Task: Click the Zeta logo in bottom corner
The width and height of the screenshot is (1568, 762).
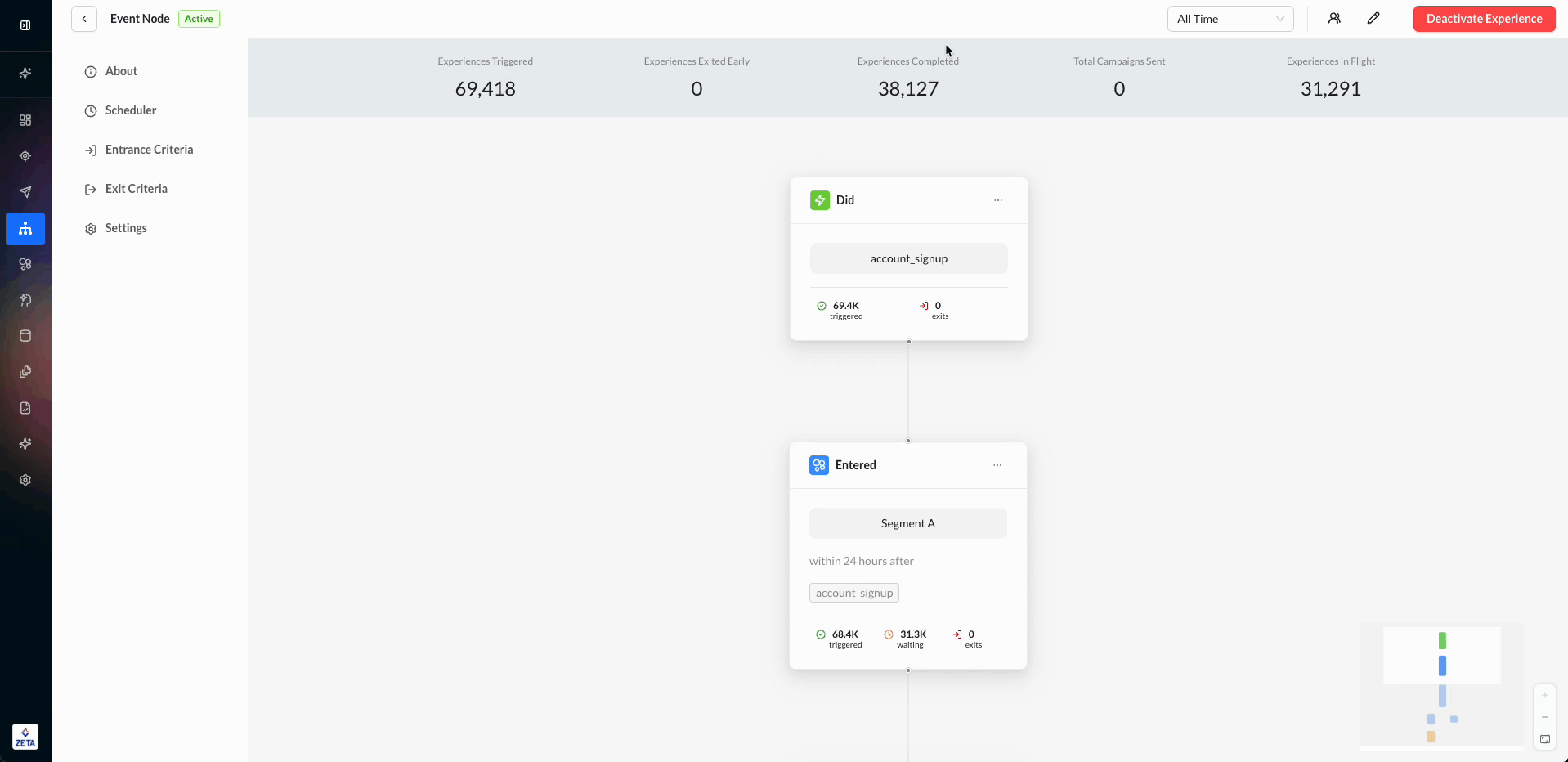Action: click(25, 737)
